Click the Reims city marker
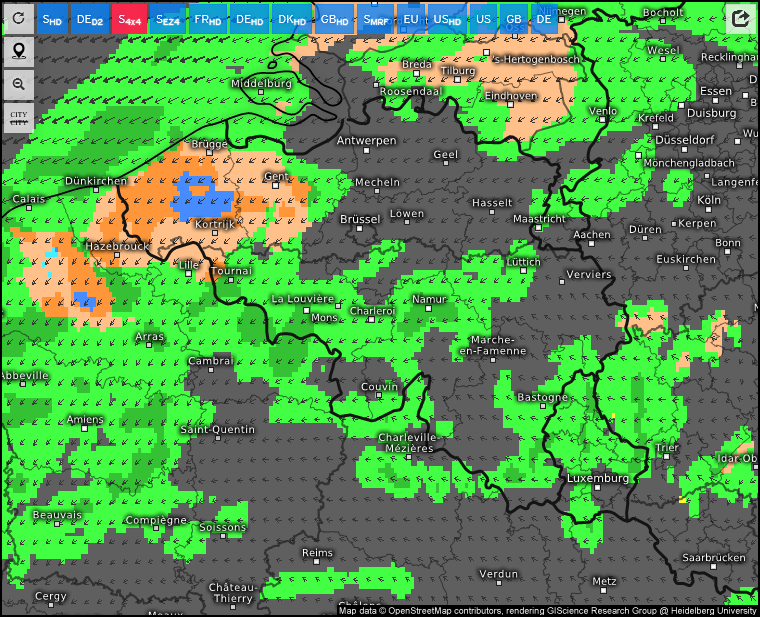The height and width of the screenshot is (617, 760). click(317, 562)
